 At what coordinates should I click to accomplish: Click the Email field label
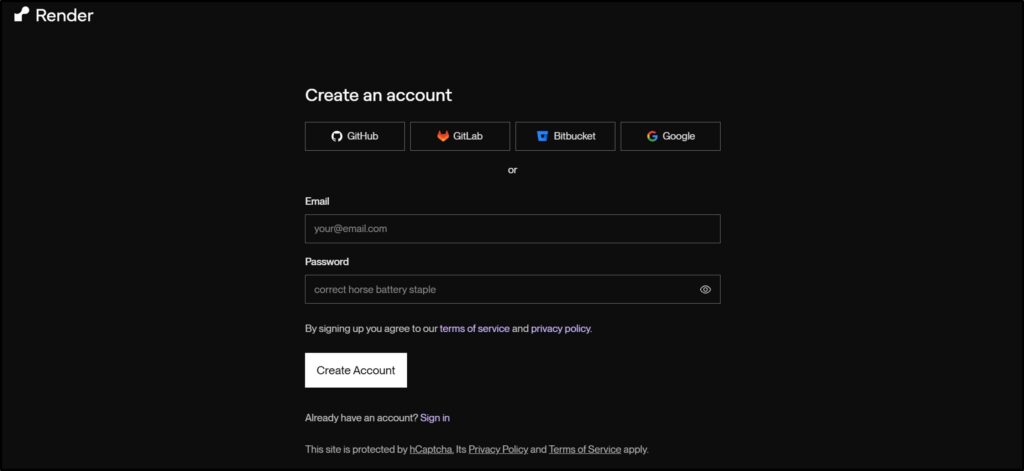[317, 201]
